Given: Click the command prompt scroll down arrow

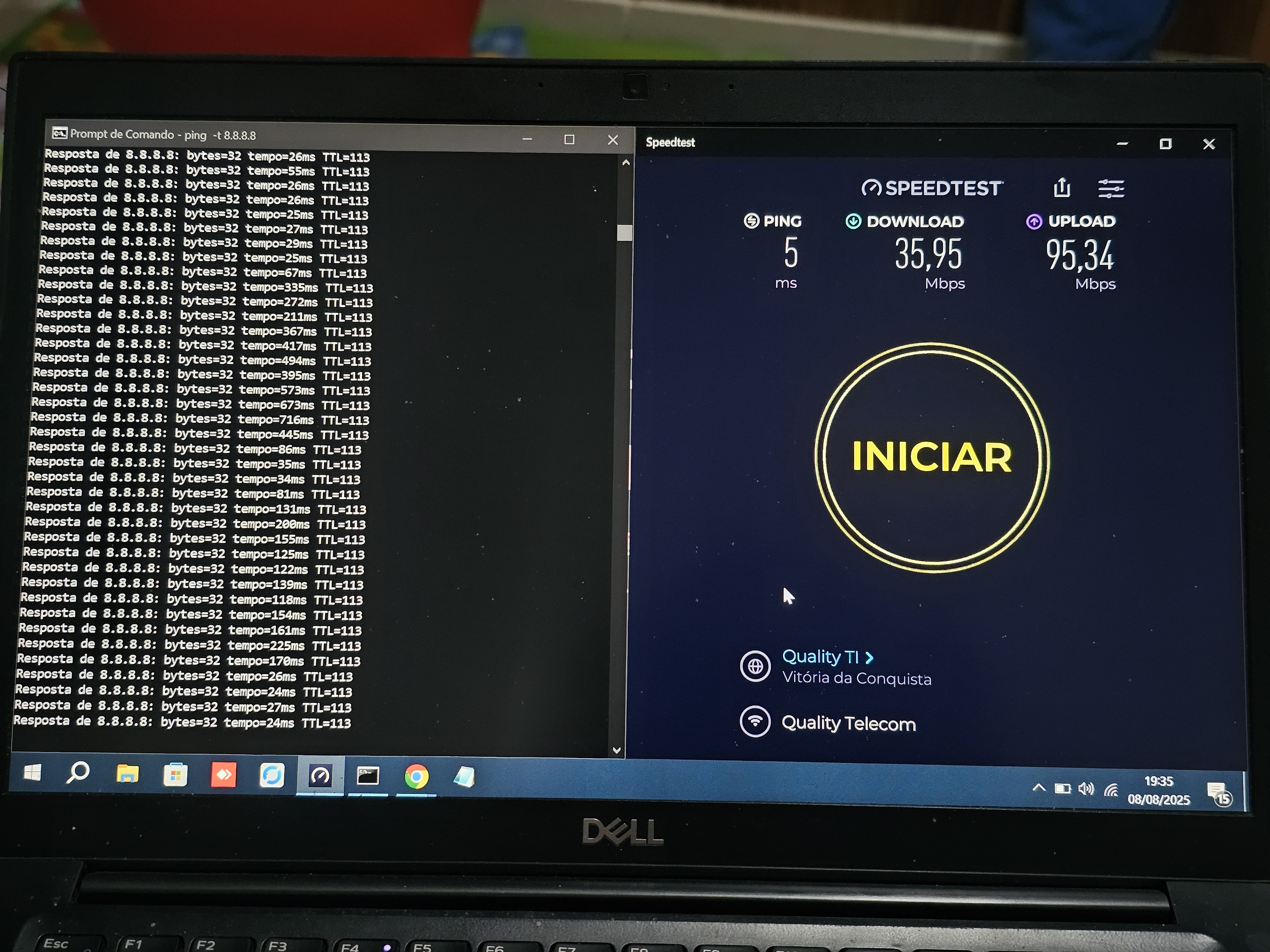Looking at the screenshot, I should (617, 750).
